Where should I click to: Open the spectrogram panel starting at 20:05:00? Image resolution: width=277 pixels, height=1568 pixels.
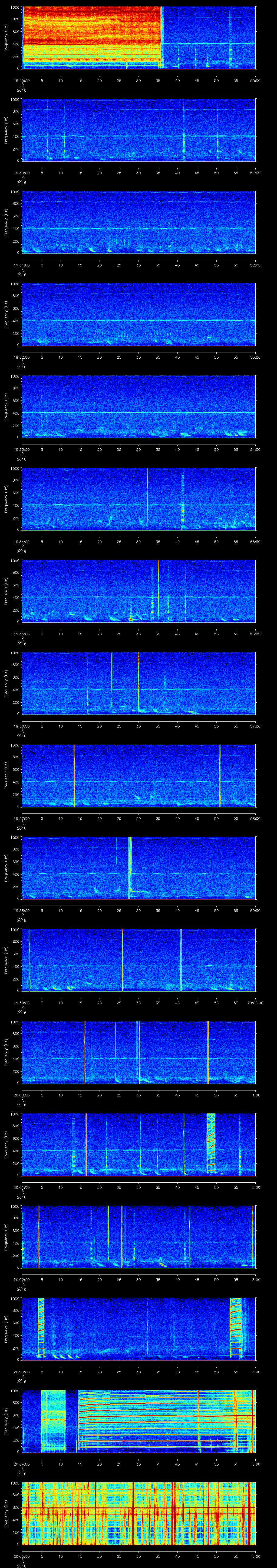[x=139, y=1513]
